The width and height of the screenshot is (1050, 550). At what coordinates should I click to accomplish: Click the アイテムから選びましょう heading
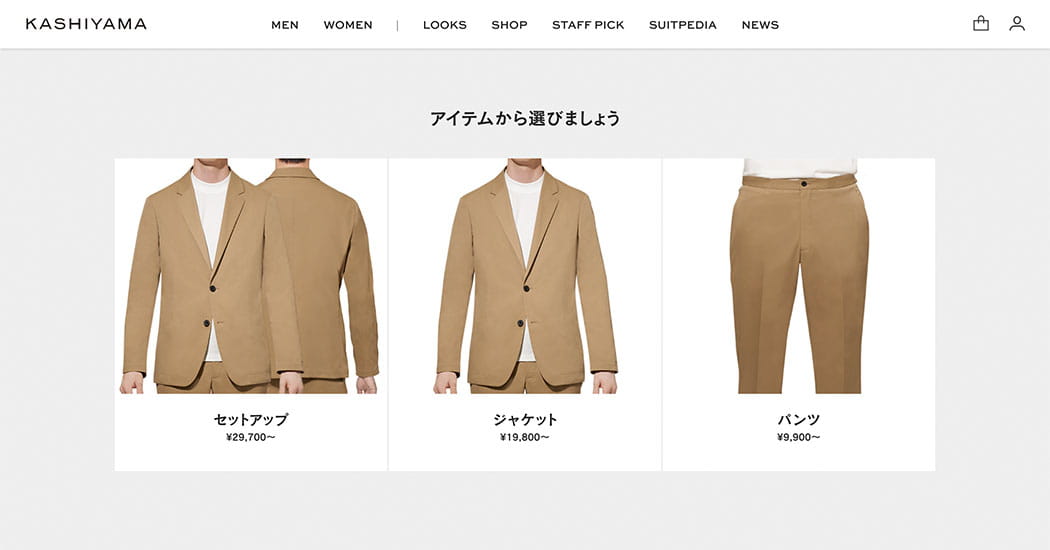click(525, 119)
